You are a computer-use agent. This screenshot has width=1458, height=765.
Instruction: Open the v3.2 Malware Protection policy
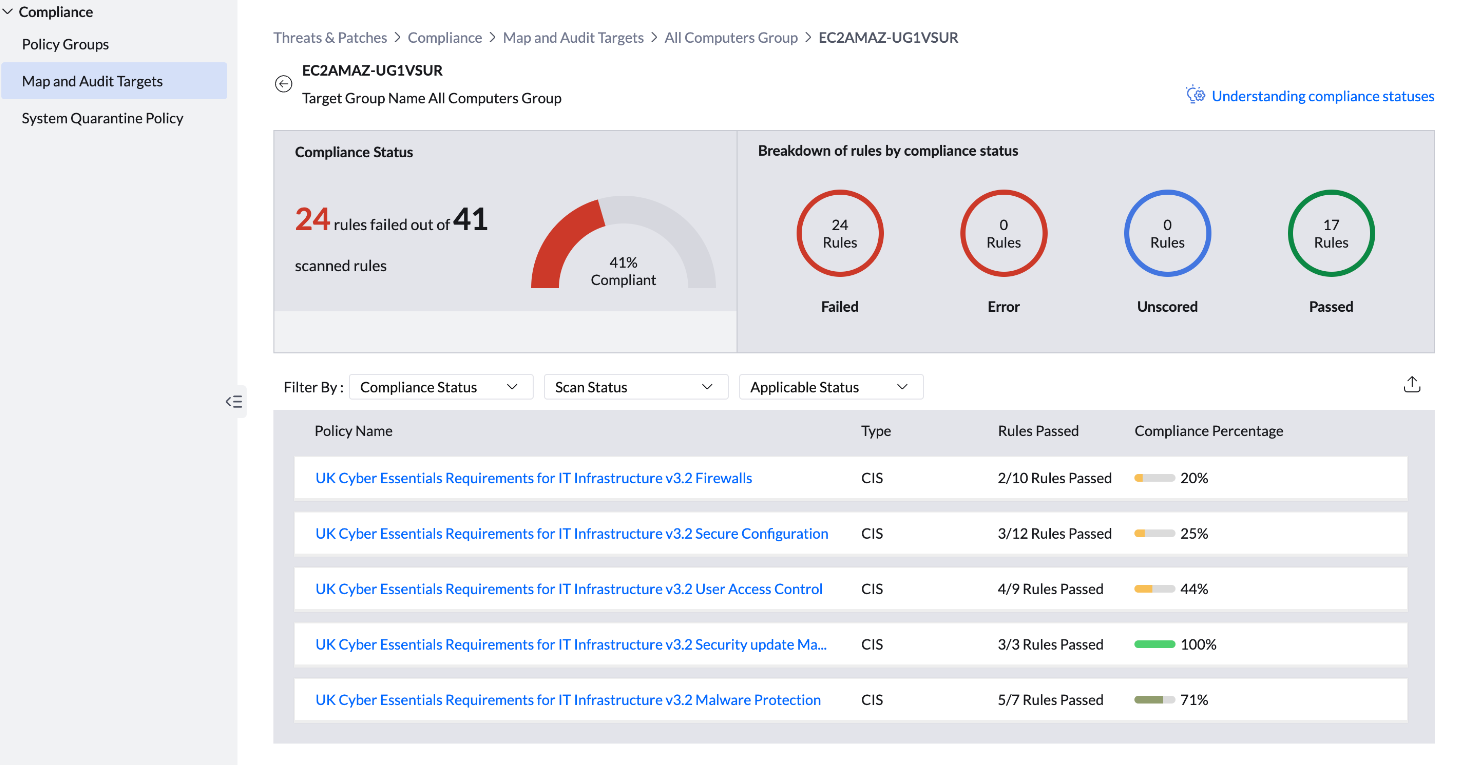point(566,699)
